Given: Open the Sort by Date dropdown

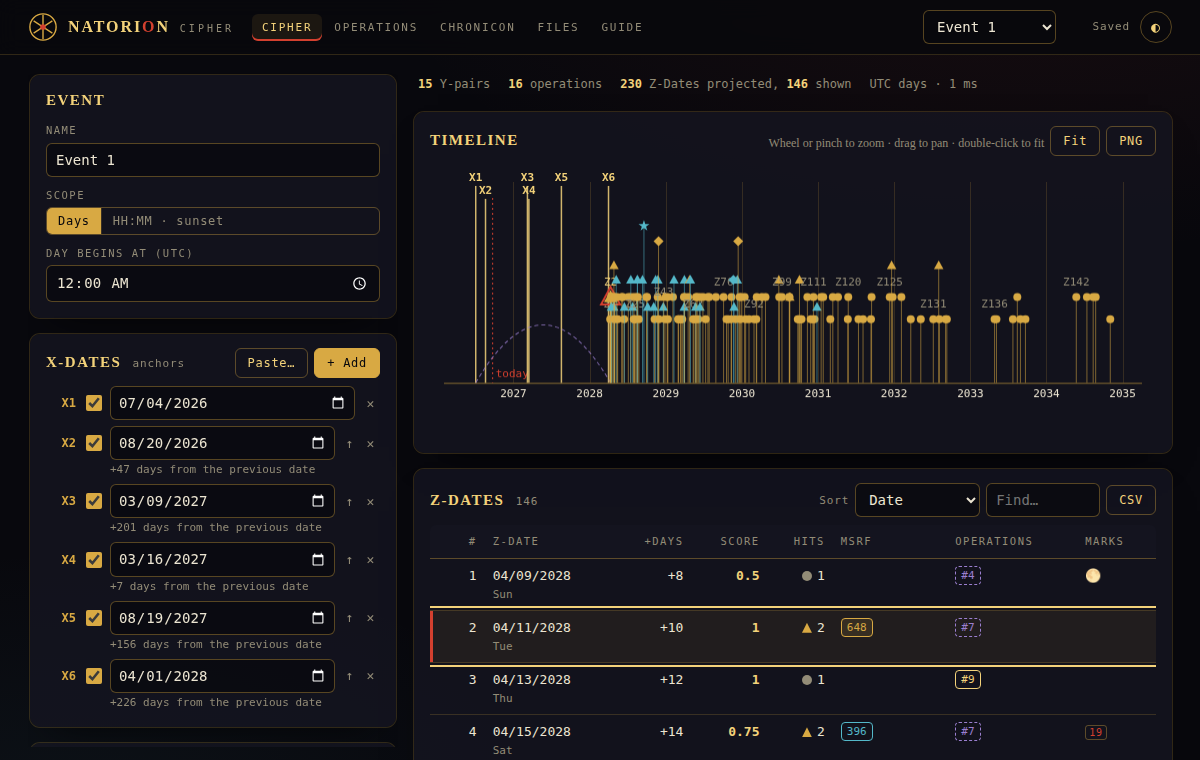Looking at the screenshot, I should click(917, 500).
